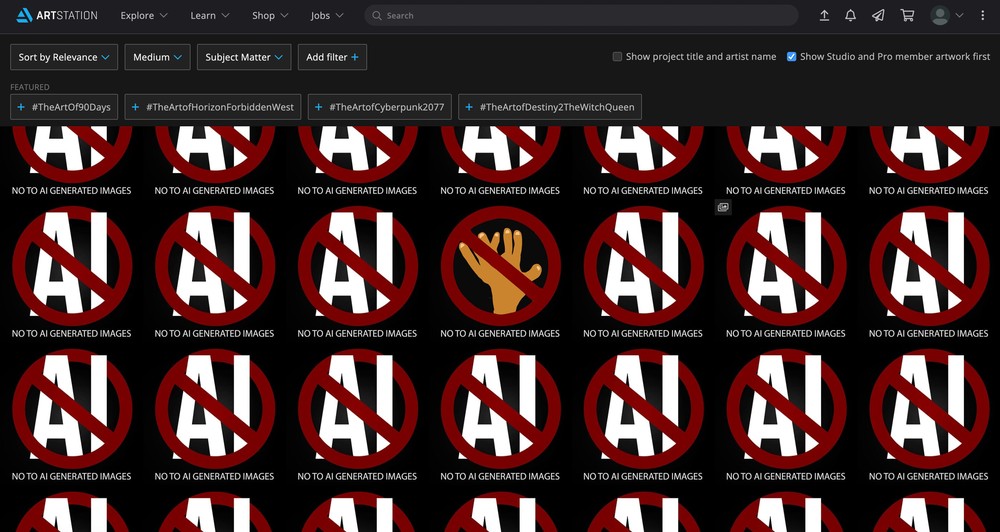Image resolution: width=1000 pixels, height=532 pixels.
Task: Open the Sort by Relevance dropdown
Action: (x=64, y=57)
